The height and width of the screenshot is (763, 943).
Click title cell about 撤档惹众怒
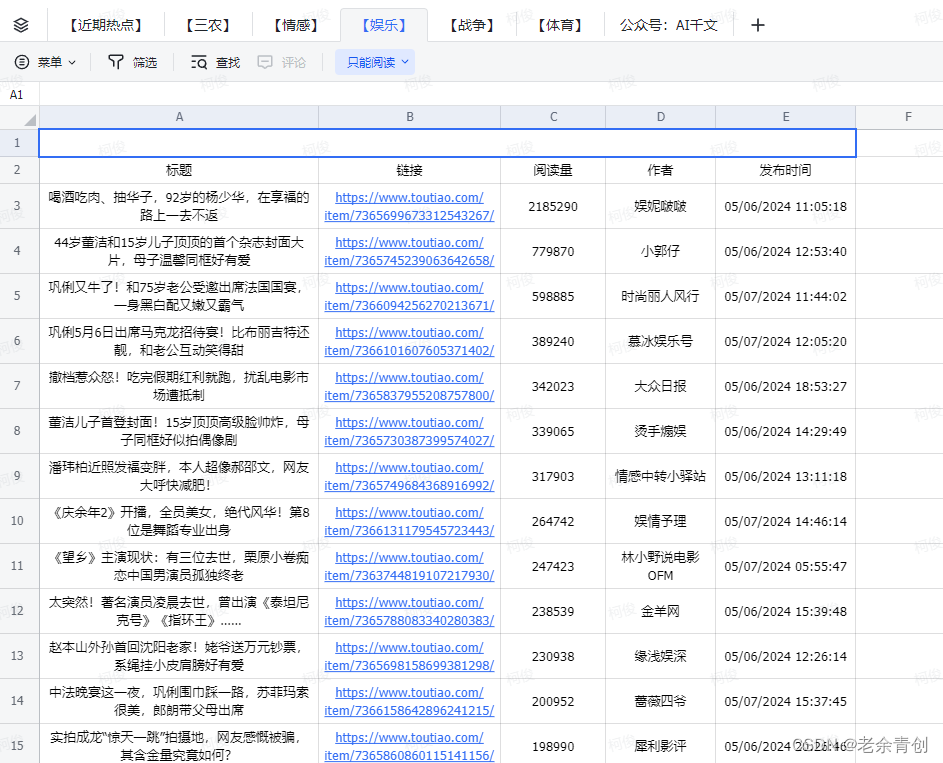pos(179,386)
